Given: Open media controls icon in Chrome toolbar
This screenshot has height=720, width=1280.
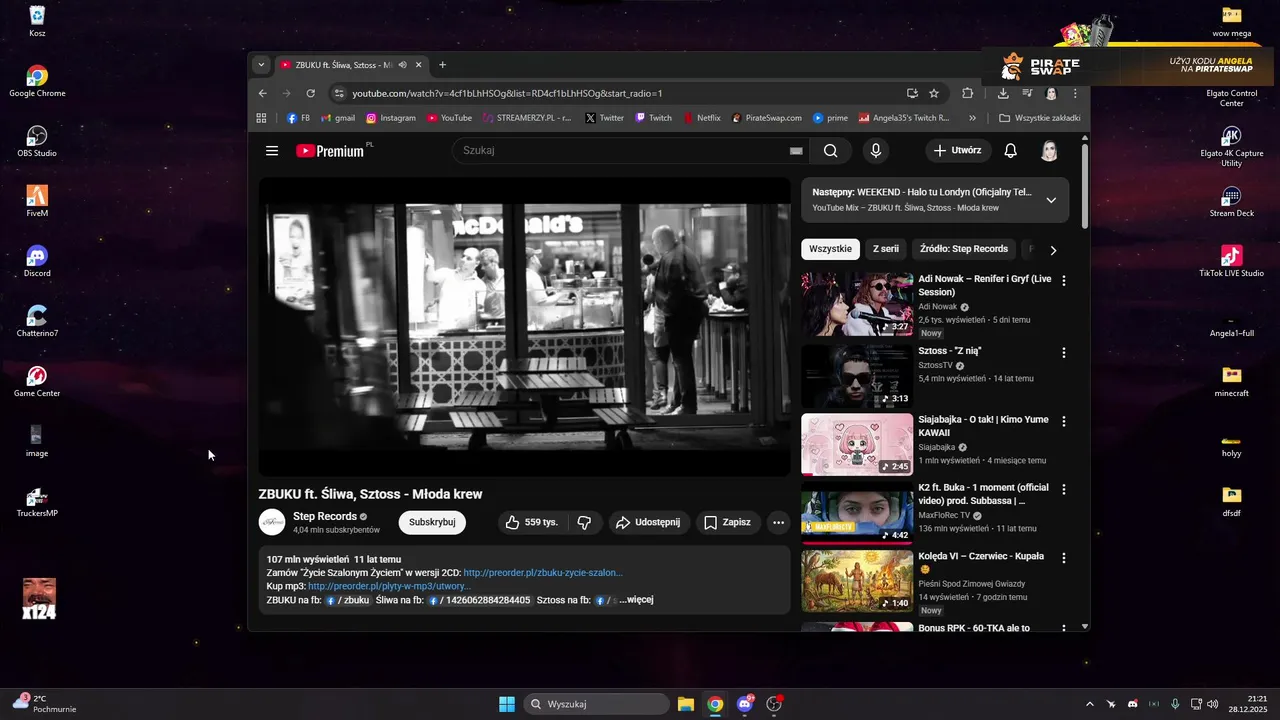Looking at the screenshot, I should [1027, 93].
